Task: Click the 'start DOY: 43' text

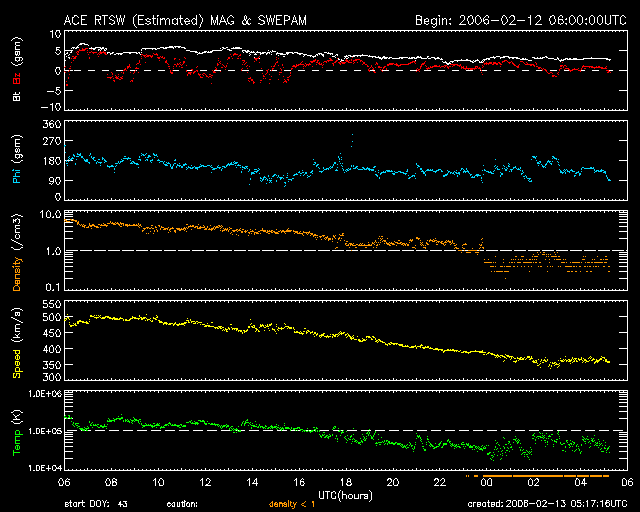Action: 96,504
